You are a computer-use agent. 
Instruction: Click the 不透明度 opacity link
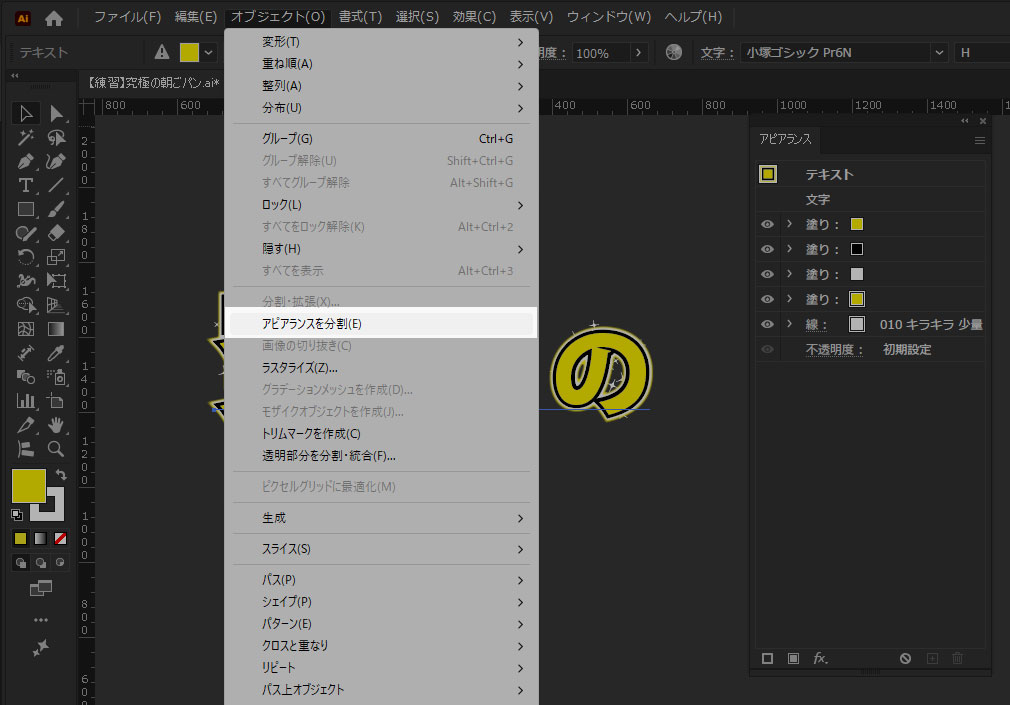[834, 350]
